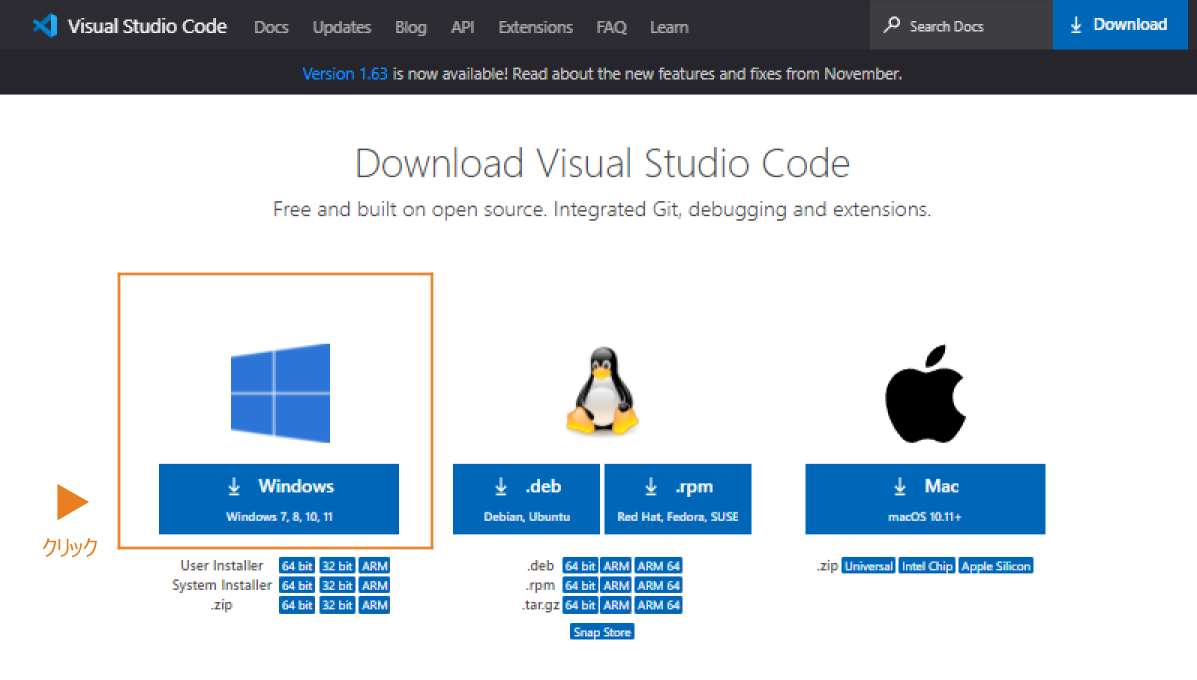Select Apple Silicon .zip for Mac
The image size is (1197, 680).
pyautogui.click(x=996, y=566)
